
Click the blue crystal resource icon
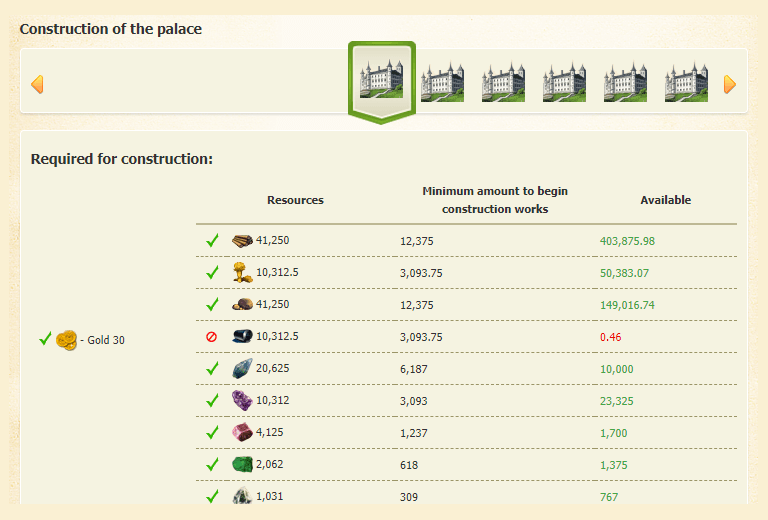pyautogui.click(x=242, y=368)
